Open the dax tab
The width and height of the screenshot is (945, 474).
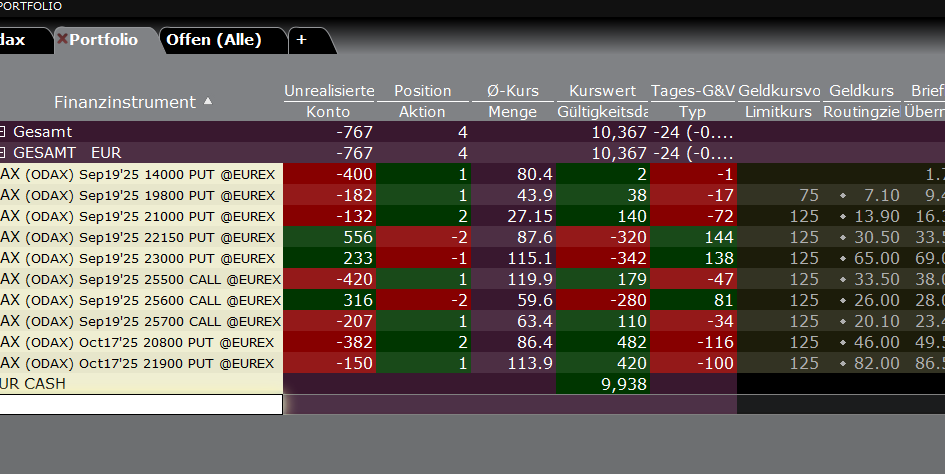point(14,40)
